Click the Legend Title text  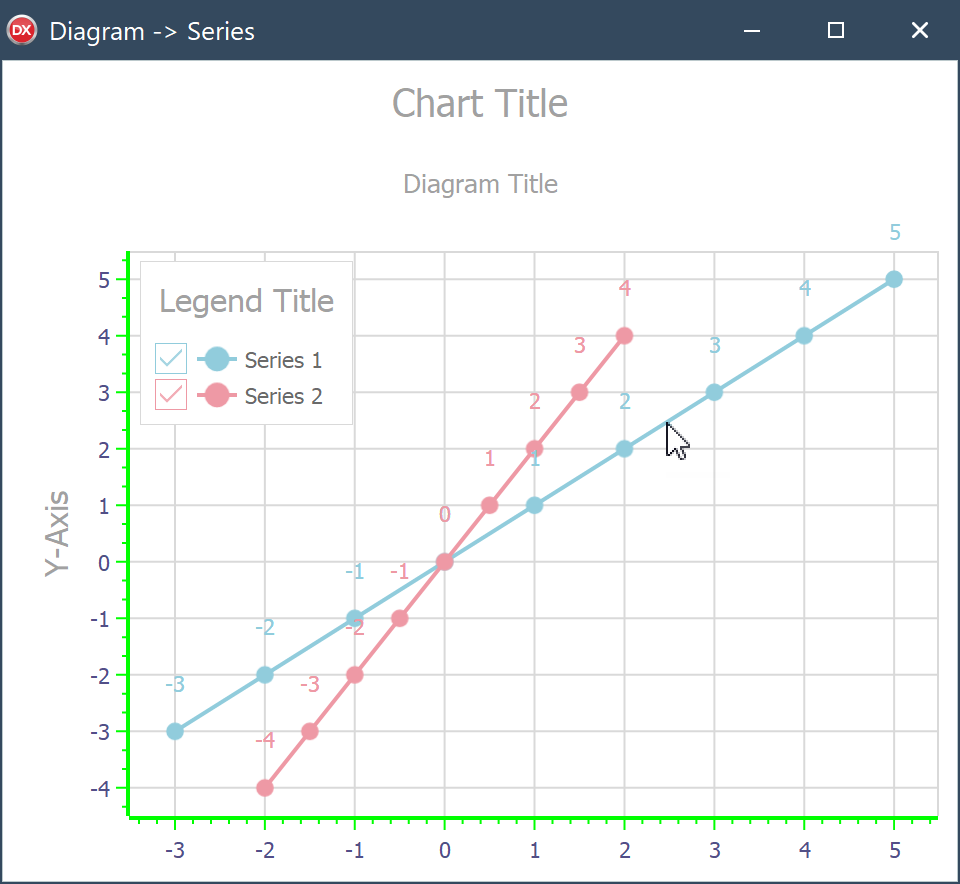(246, 301)
